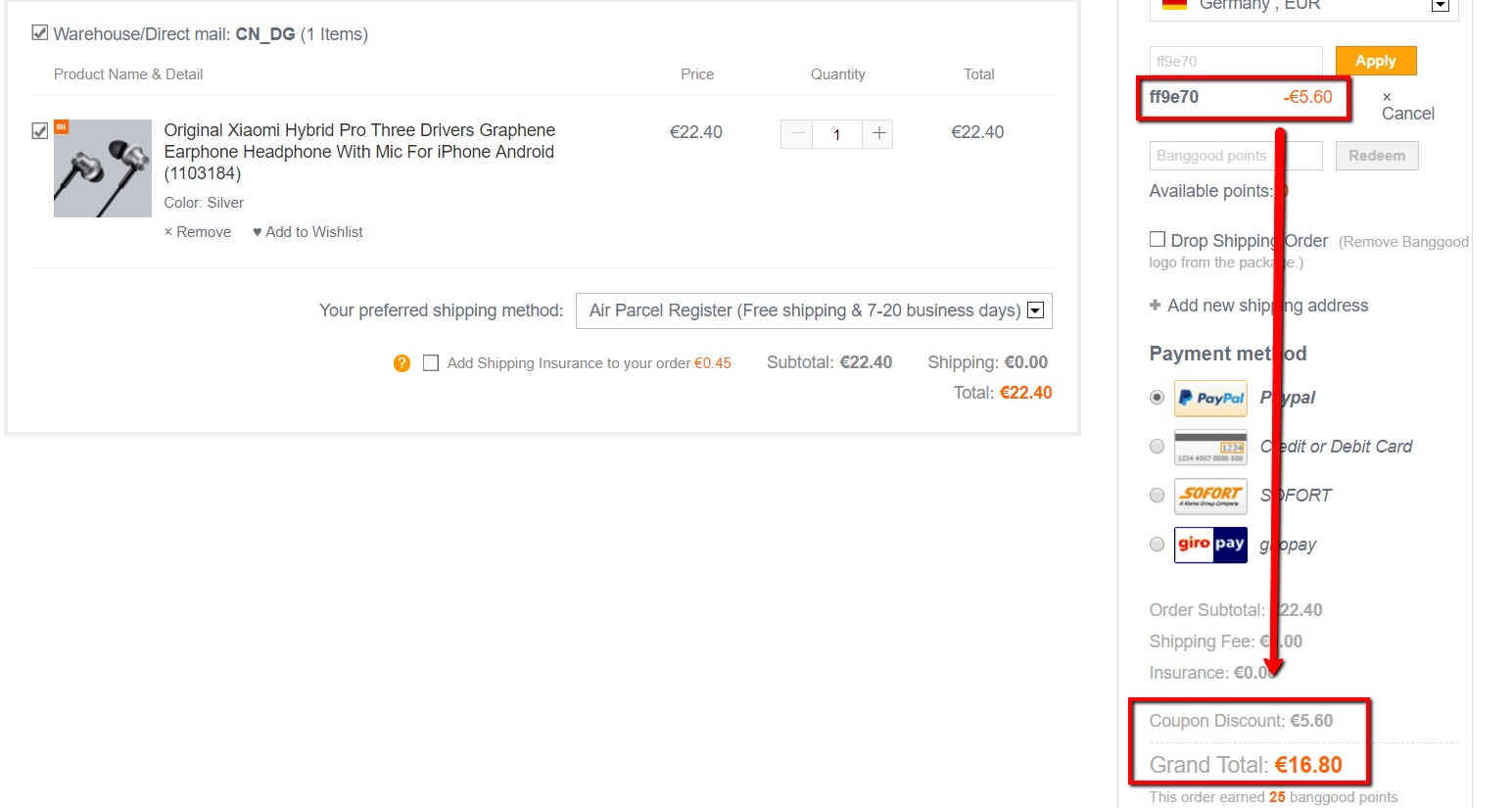Uncheck the Warehouse CN_DG checkbox

coord(40,33)
